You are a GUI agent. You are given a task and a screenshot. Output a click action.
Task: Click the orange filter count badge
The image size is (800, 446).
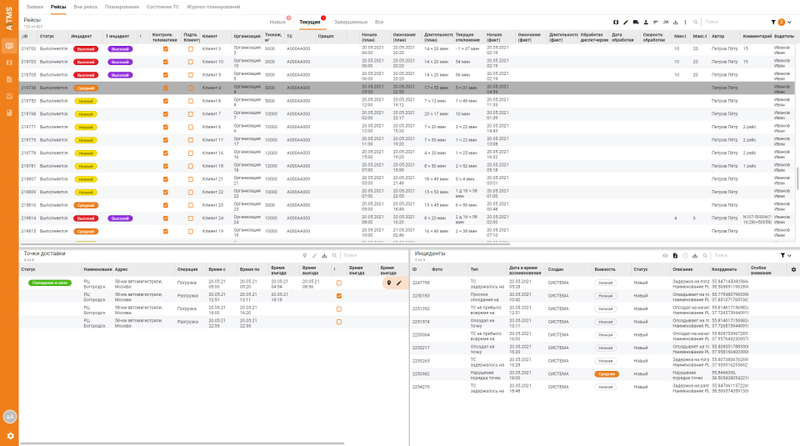tap(781, 22)
